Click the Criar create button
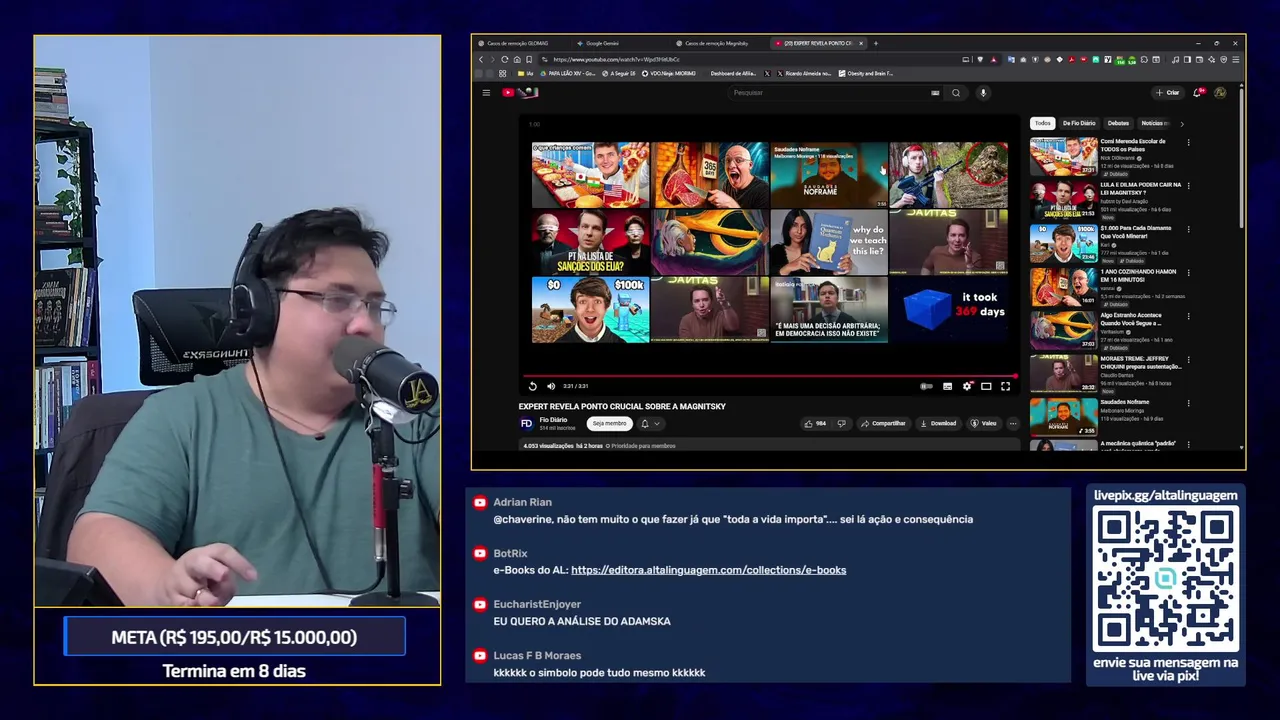 1167,93
